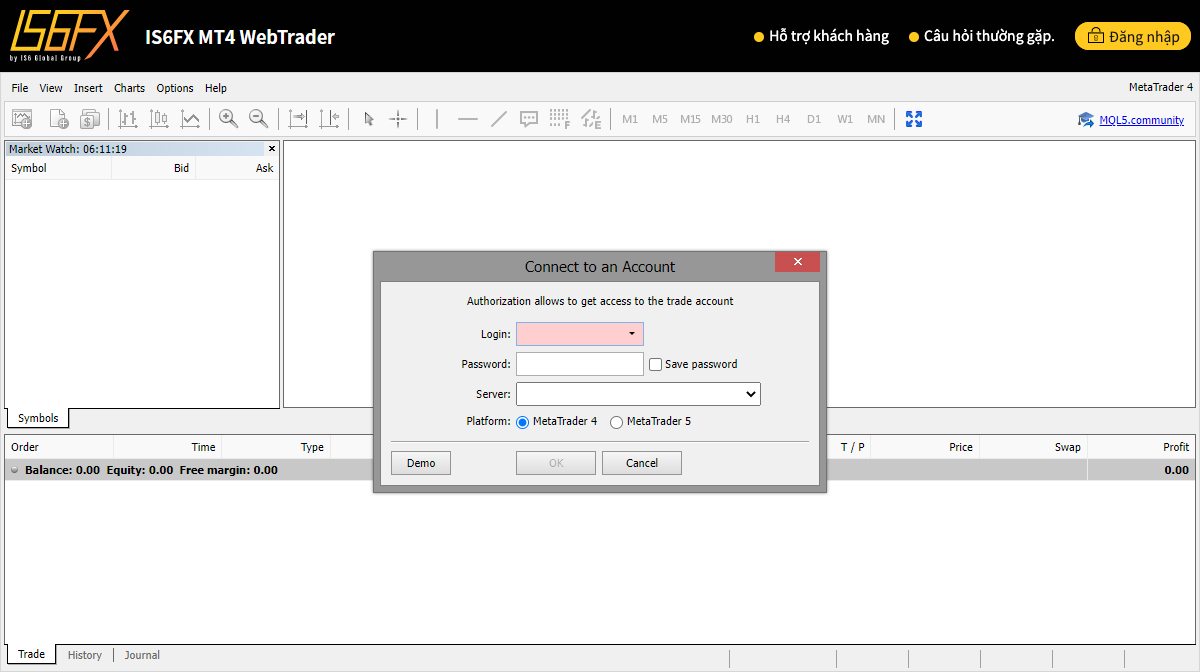Select the Trade tab
This screenshot has height=672, width=1200.
pyautogui.click(x=31, y=654)
